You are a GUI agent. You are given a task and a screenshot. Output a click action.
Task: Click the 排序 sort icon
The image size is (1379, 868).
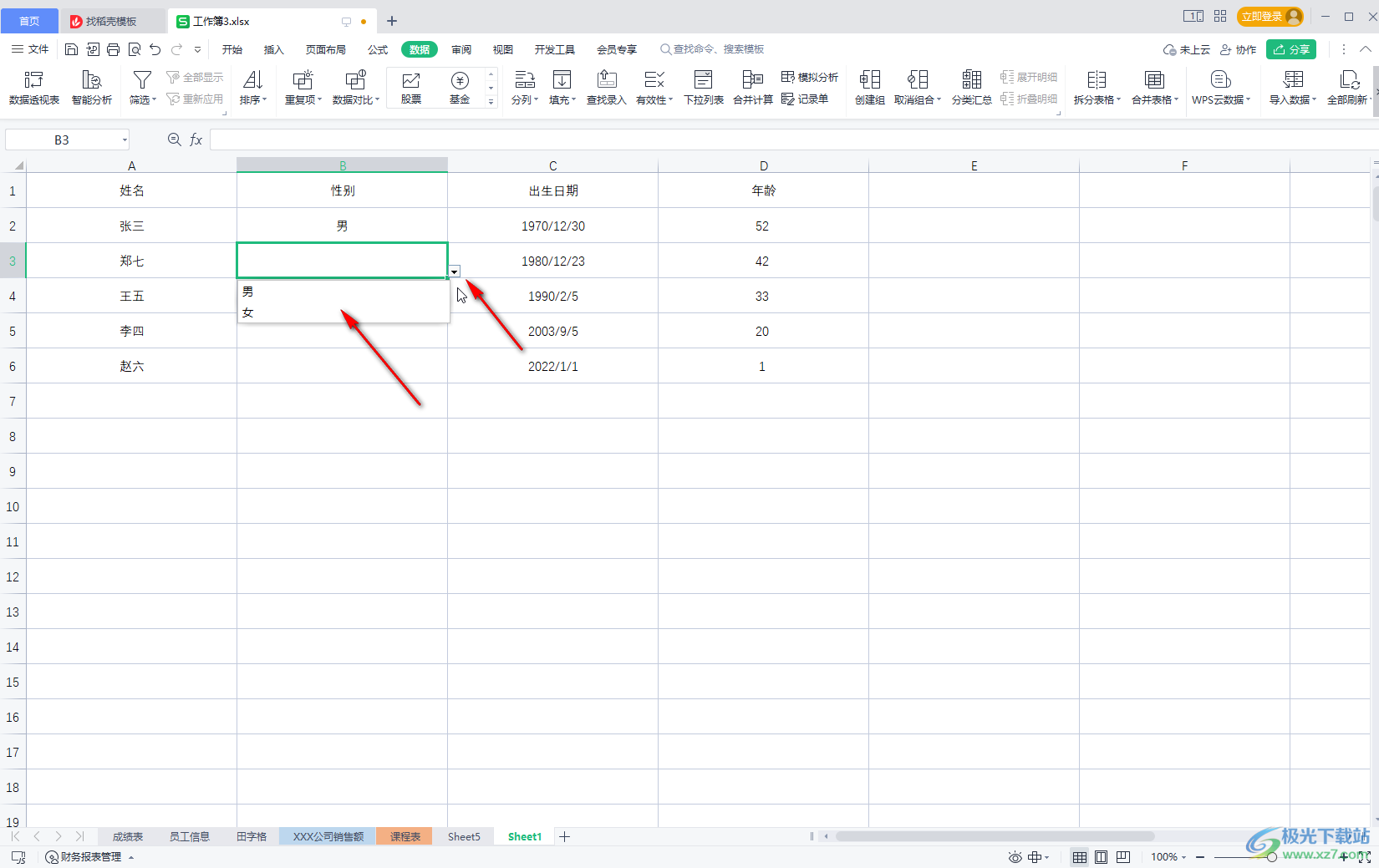coord(252,79)
